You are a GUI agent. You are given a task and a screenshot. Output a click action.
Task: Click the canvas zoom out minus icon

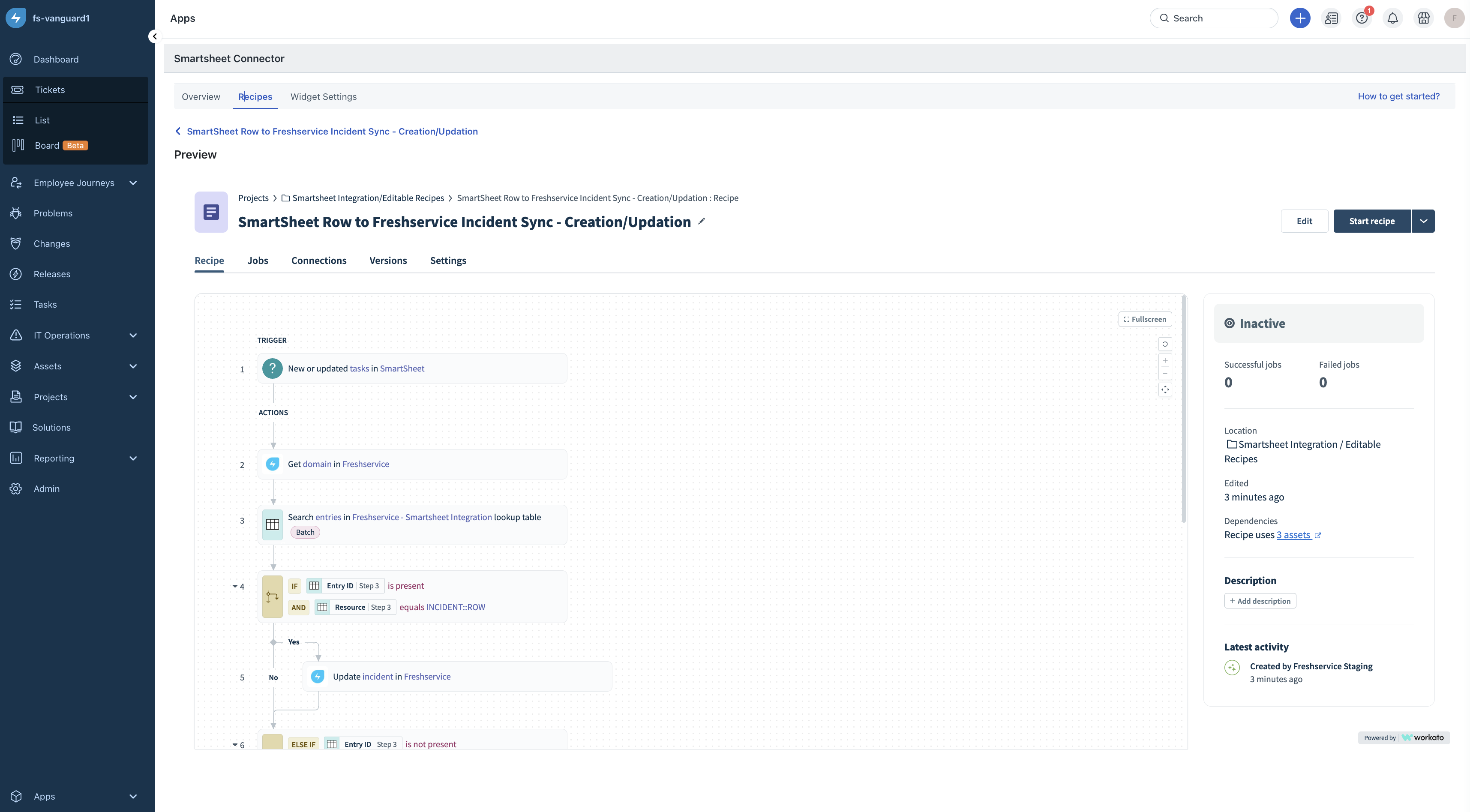(1165, 374)
